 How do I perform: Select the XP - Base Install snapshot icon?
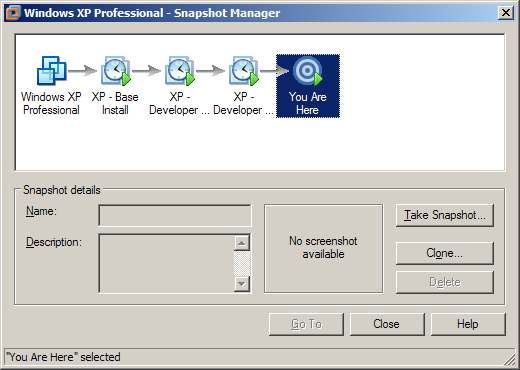[116, 71]
